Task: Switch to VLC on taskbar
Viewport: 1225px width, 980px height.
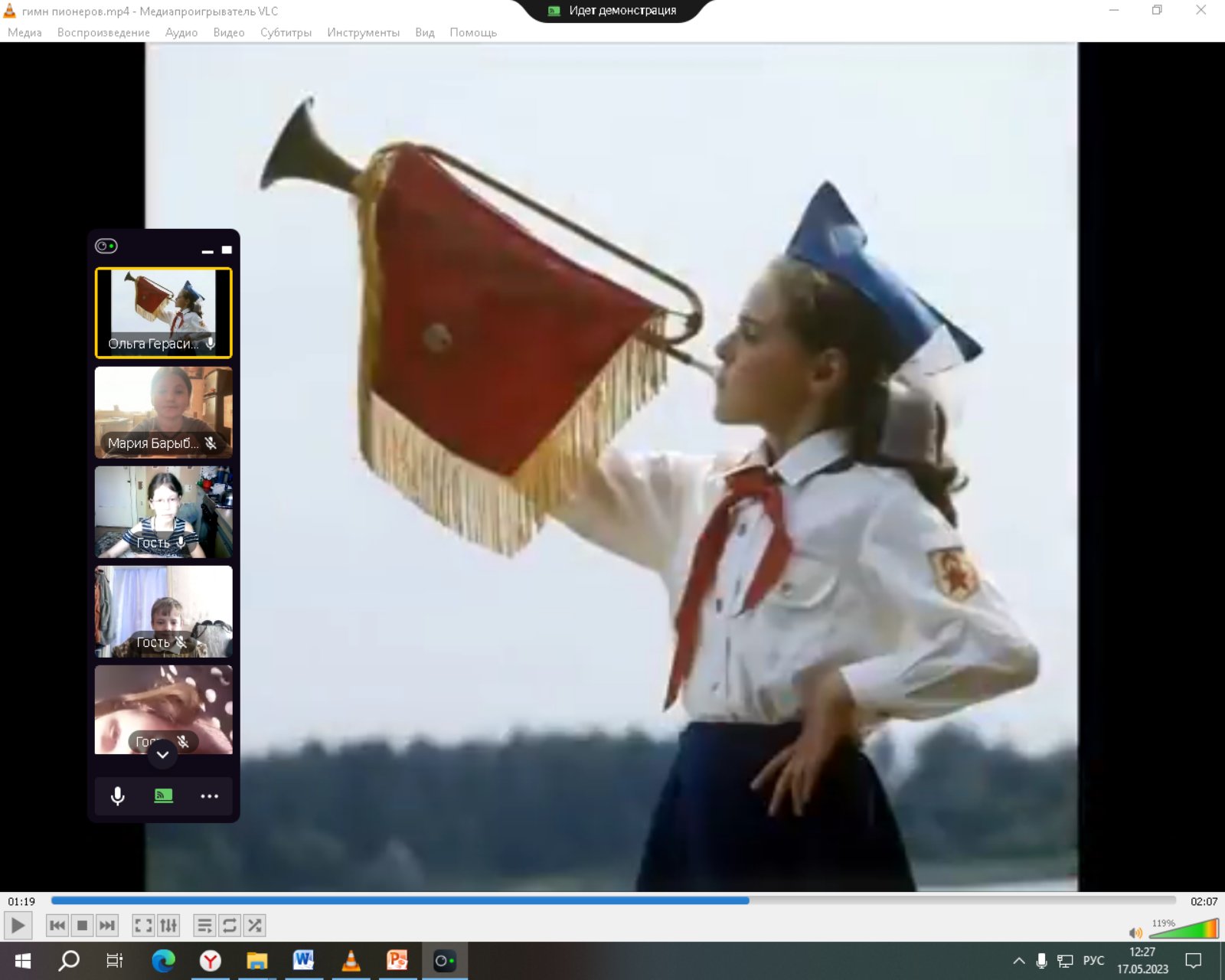Action: (x=351, y=961)
